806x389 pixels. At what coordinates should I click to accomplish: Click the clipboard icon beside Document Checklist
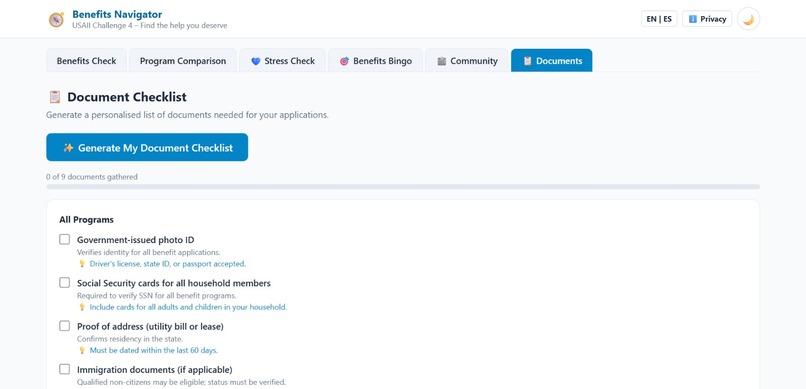point(54,97)
